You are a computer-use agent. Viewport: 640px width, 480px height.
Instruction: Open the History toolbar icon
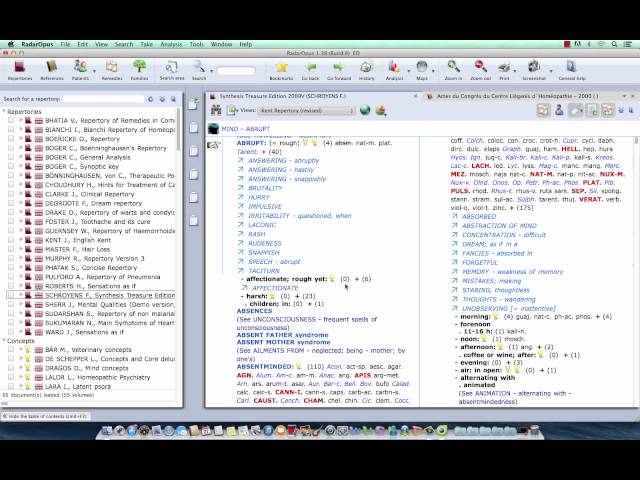[366, 67]
